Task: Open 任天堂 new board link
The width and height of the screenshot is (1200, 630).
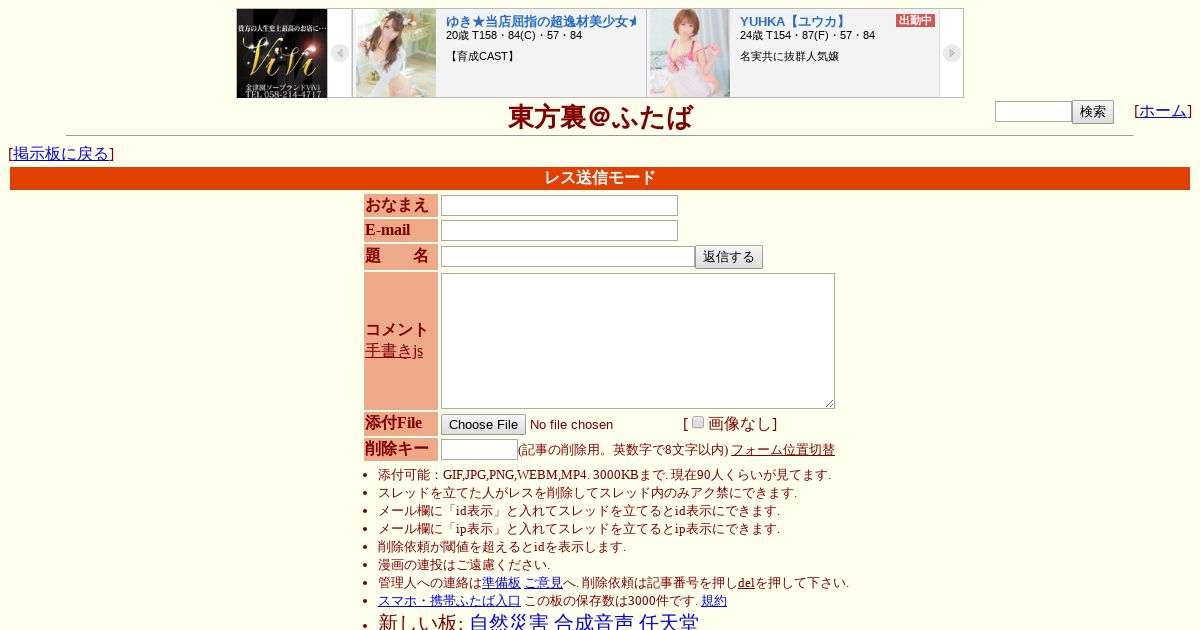Action: tap(669, 623)
